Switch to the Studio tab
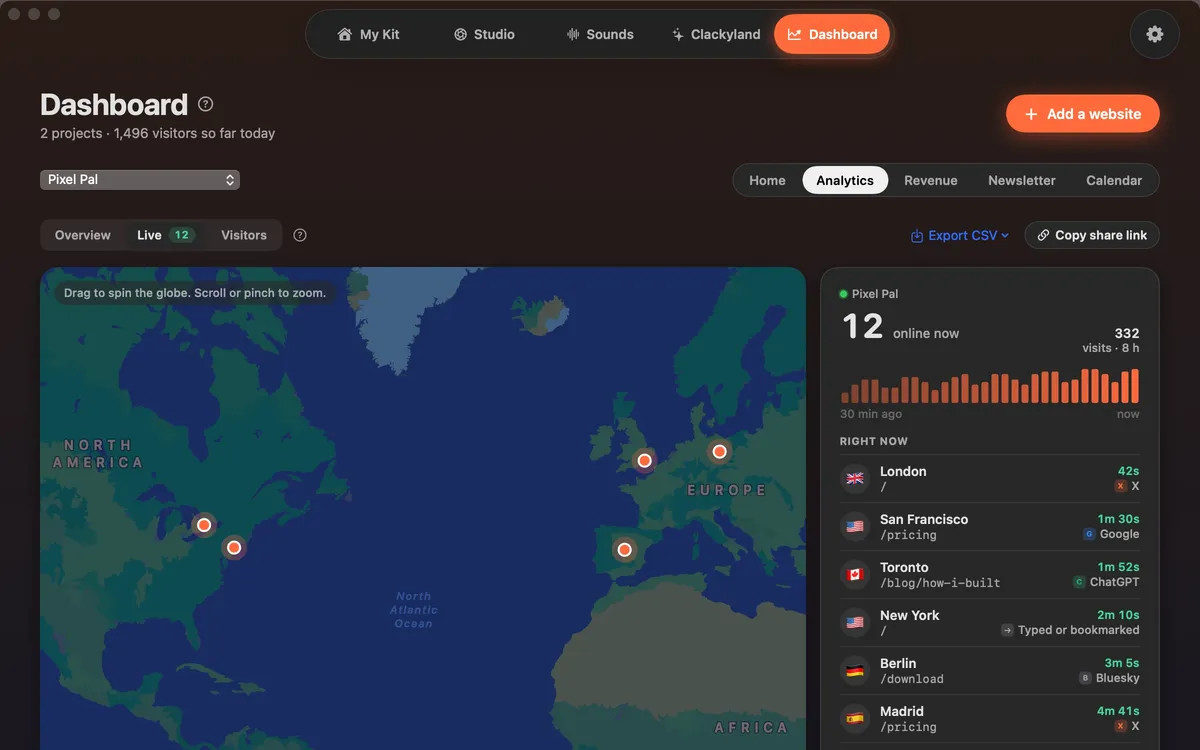Screen dimensions: 1200x750 tap(484, 34)
